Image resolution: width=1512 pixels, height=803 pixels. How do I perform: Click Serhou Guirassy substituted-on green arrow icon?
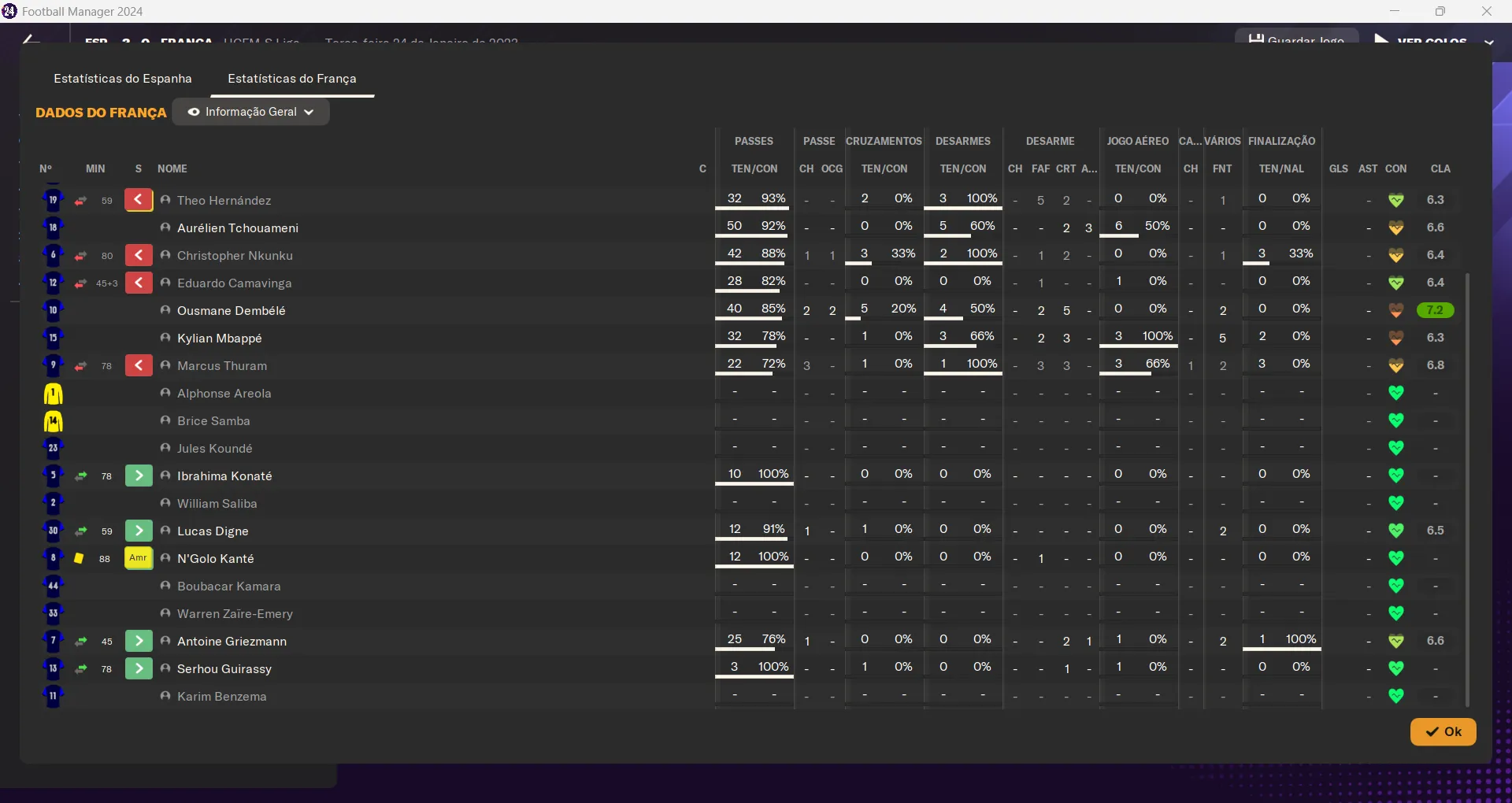pyautogui.click(x=139, y=668)
